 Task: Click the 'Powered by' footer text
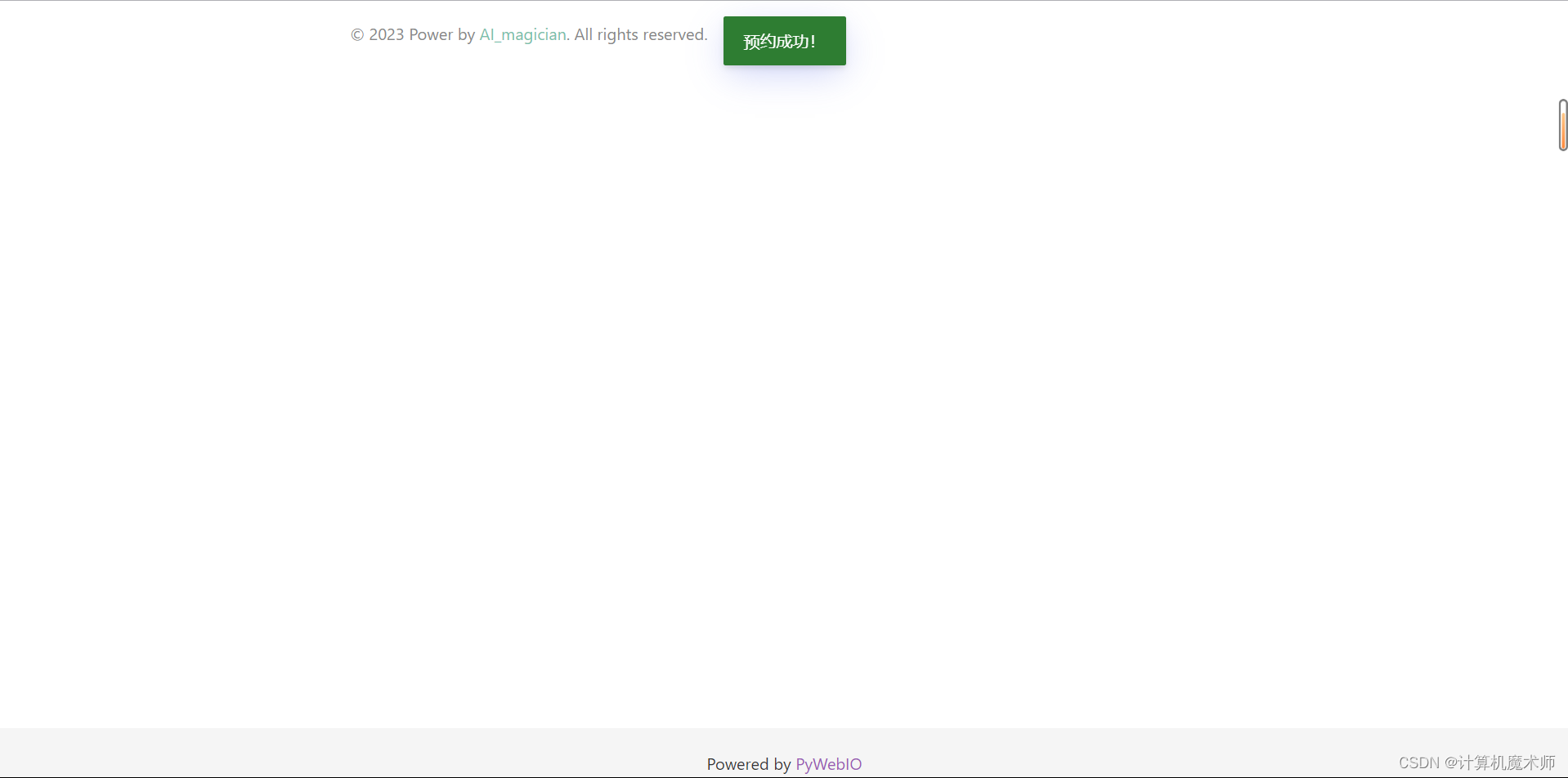click(x=749, y=764)
